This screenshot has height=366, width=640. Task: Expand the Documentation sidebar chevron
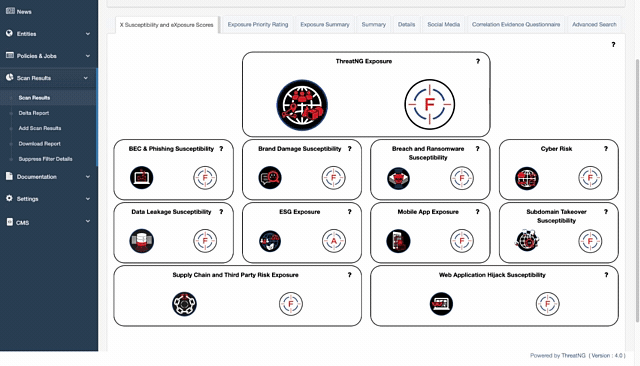tap(88, 177)
